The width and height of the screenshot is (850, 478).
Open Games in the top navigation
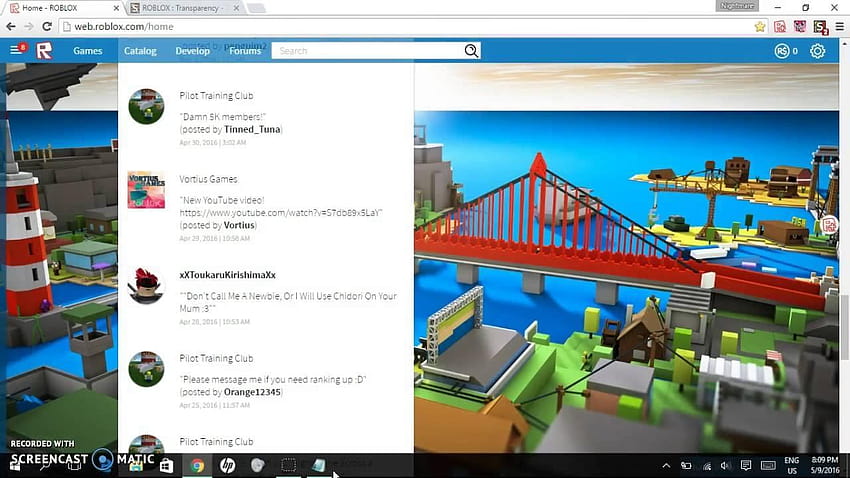(88, 51)
